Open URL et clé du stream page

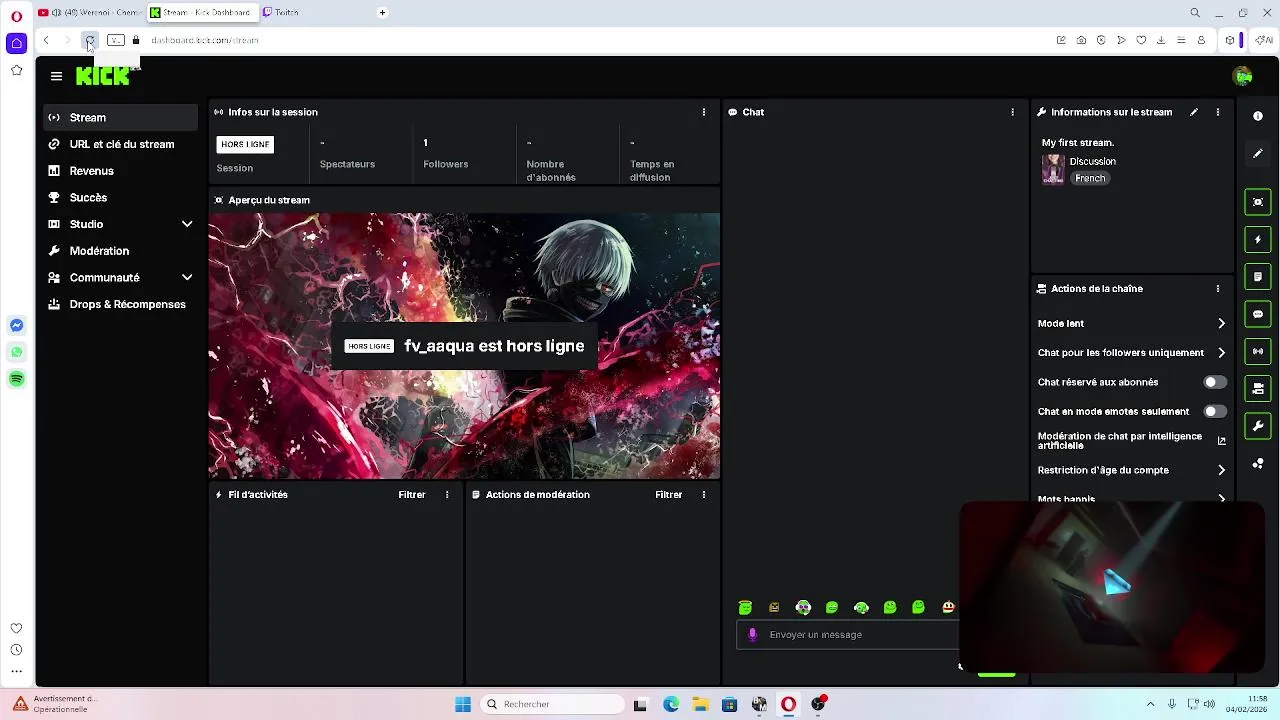click(121, 144)
